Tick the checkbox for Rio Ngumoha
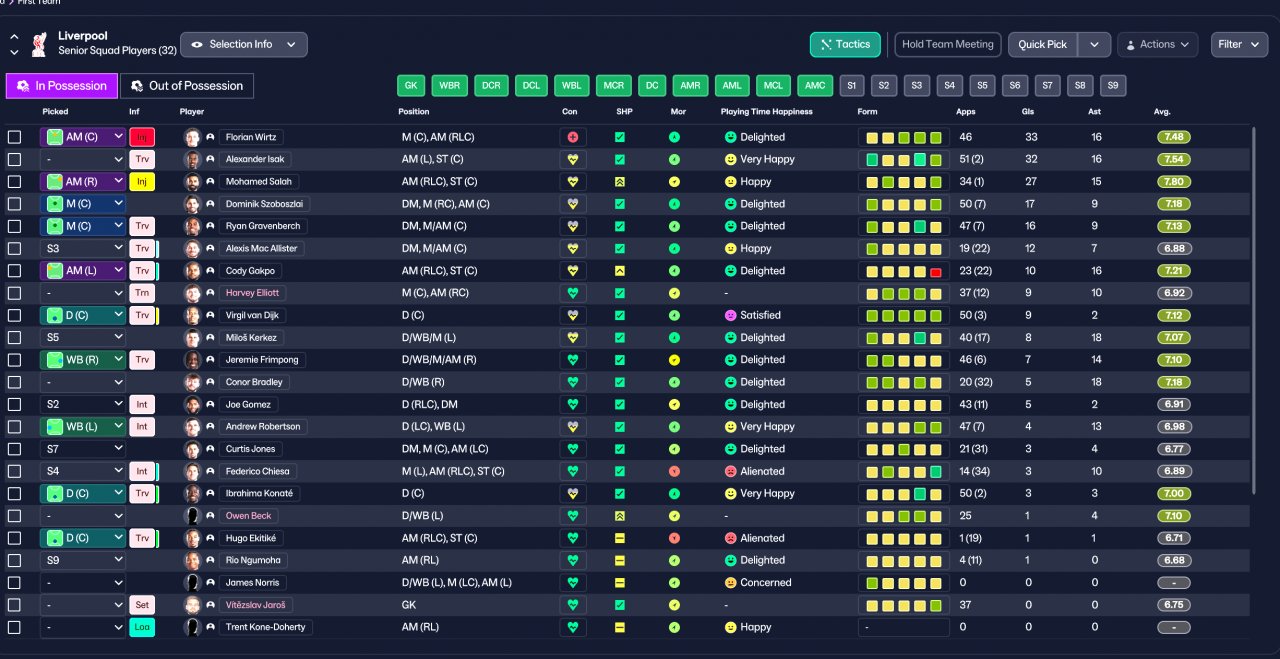Screen dimensions: 1280x659 pyautogui.click(x=14, y=560)
